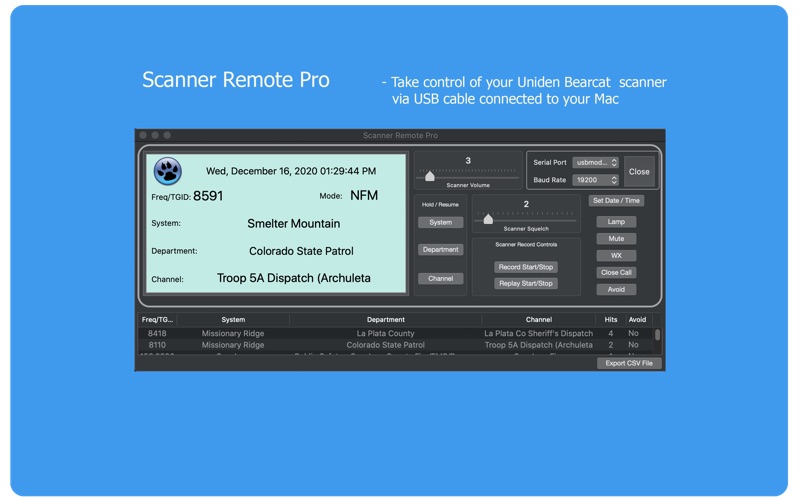Screen dimensions: 800x500
Task: Click the date and time display
Action: tap(291, 171)
